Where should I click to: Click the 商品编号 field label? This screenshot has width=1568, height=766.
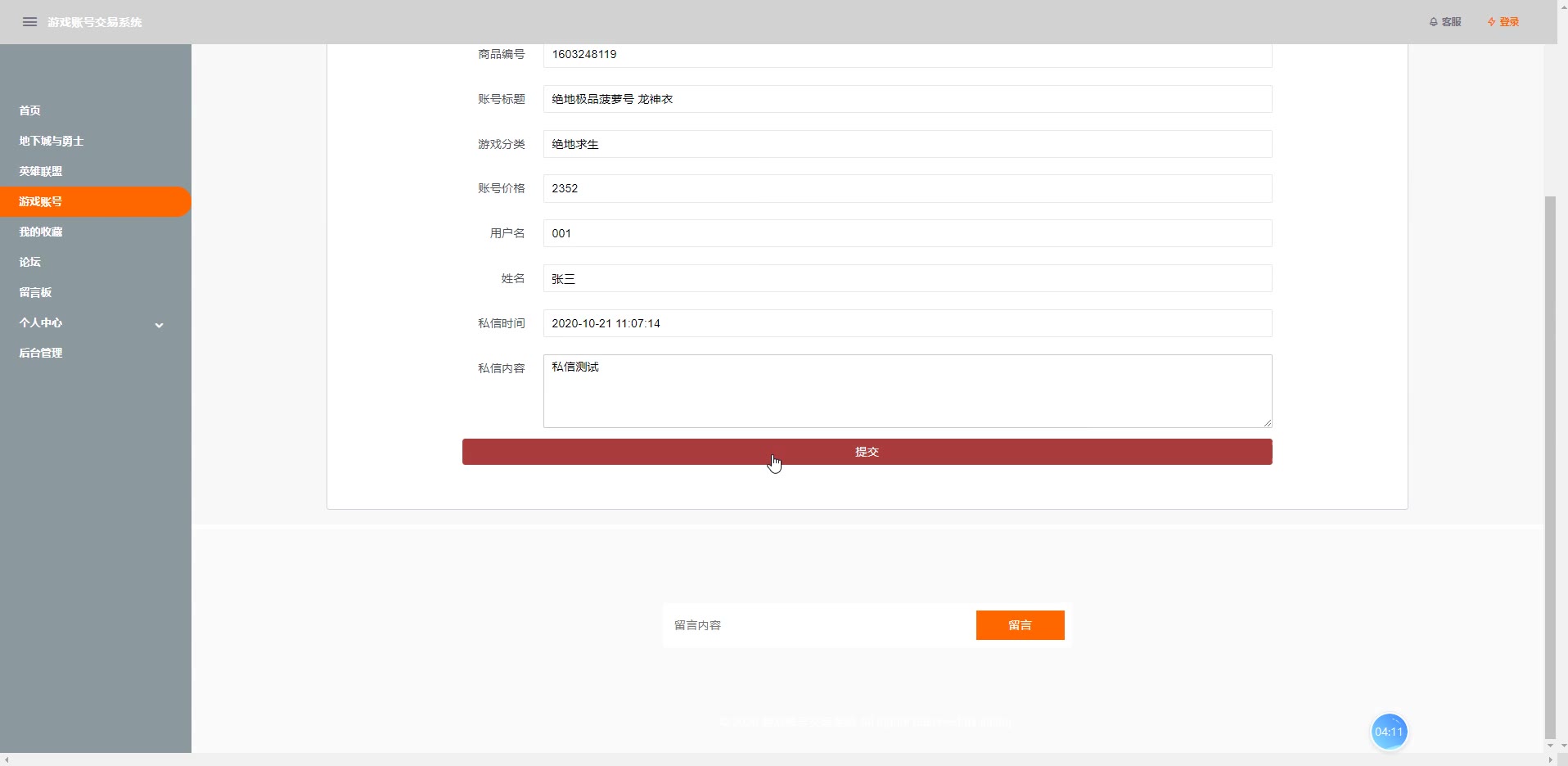click(502, 54)
